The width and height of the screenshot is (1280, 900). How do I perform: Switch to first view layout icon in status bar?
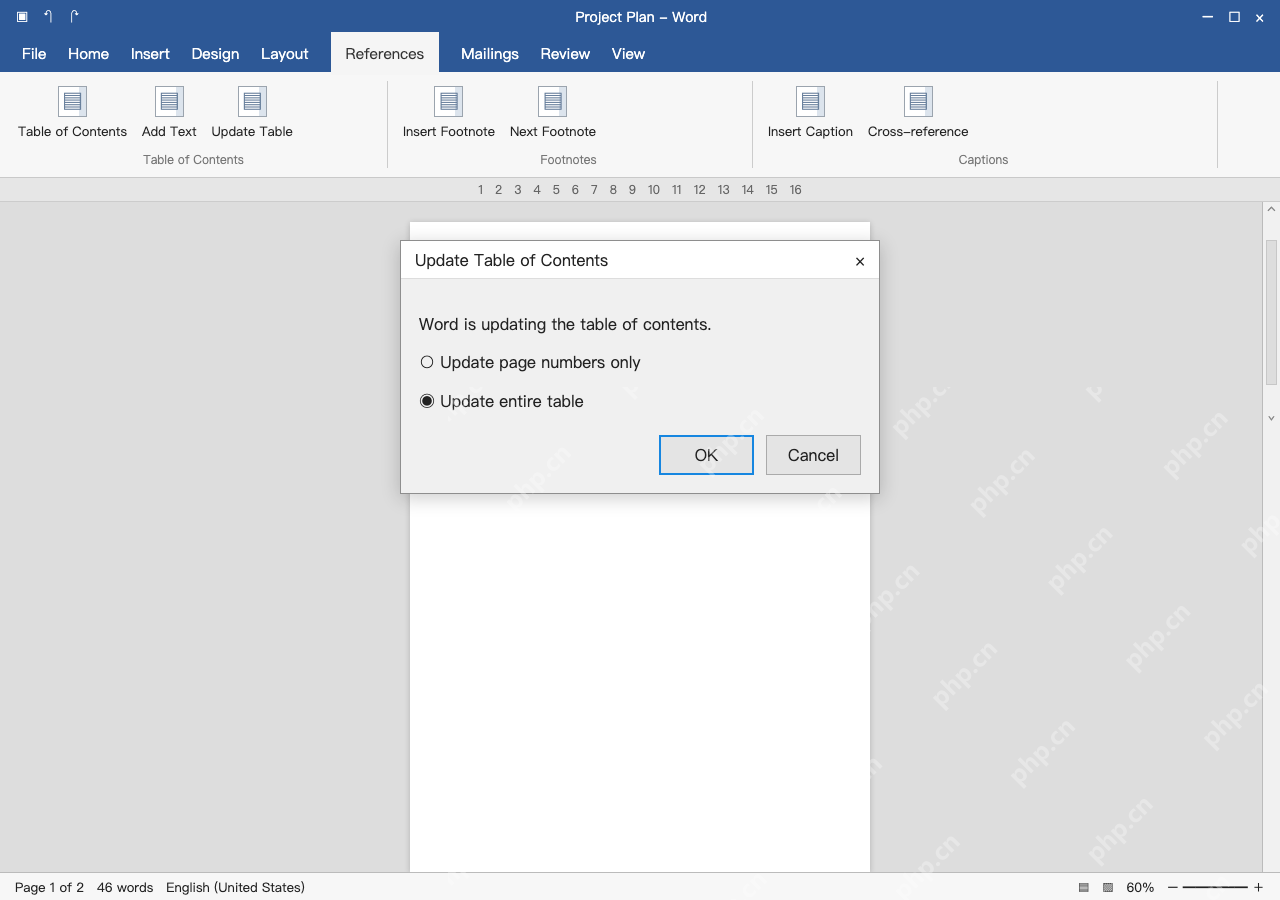tap(1084, 887)
